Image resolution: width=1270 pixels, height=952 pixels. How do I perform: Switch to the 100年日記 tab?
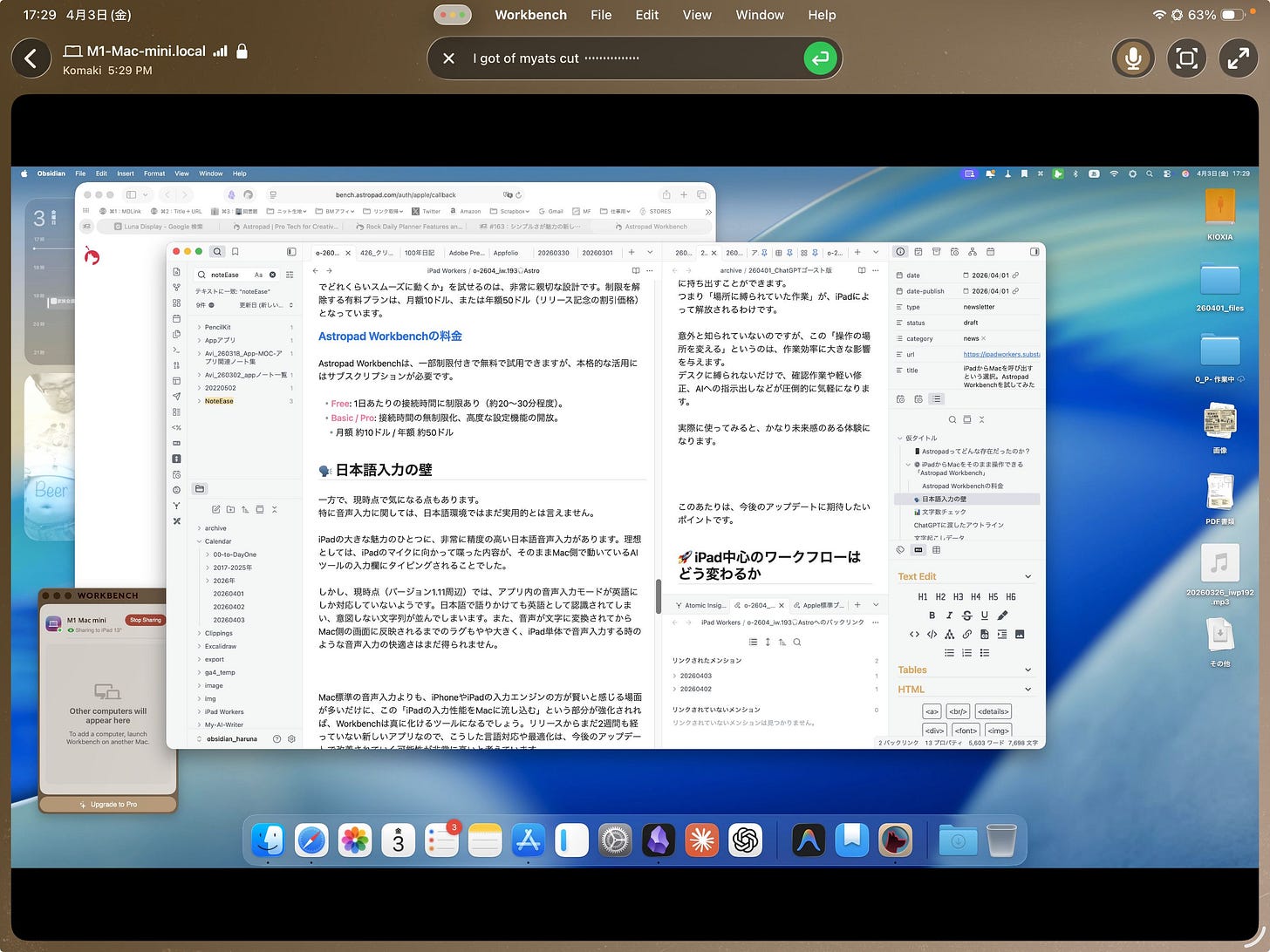(x=419, y=253)
